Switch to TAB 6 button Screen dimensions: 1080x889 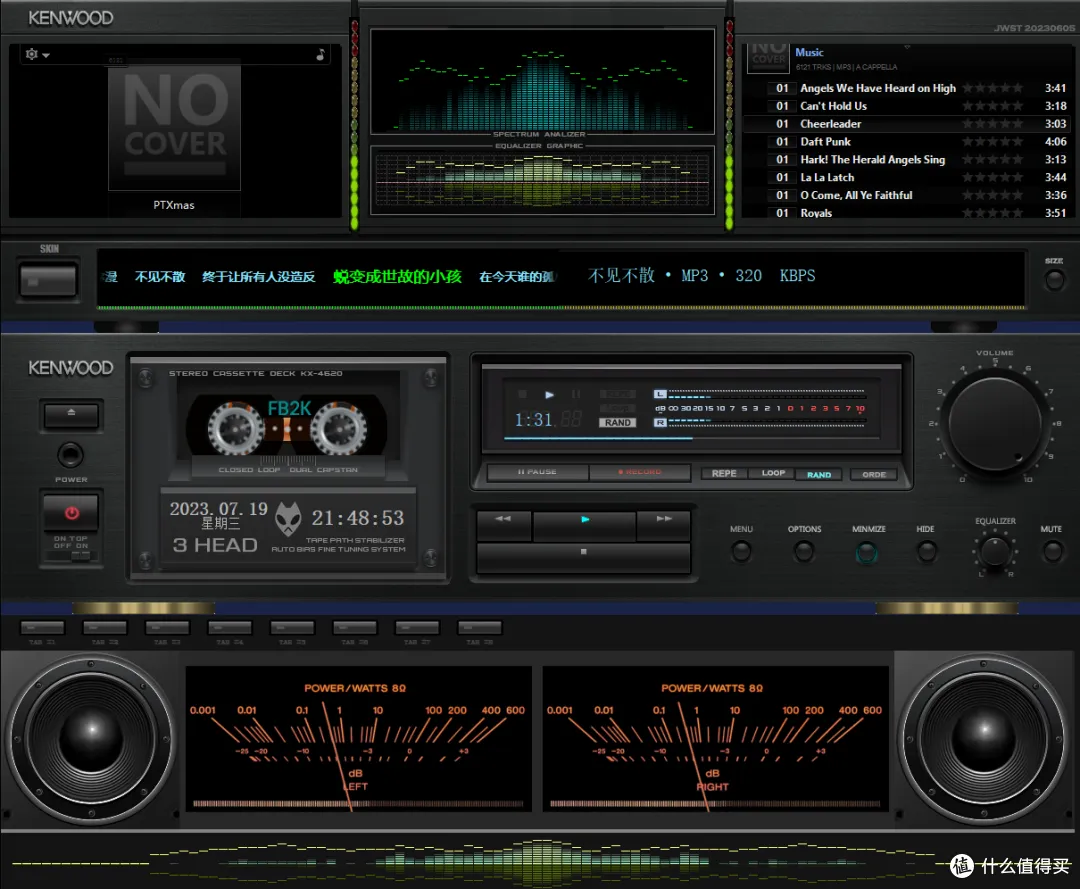[x=355, y=627]
